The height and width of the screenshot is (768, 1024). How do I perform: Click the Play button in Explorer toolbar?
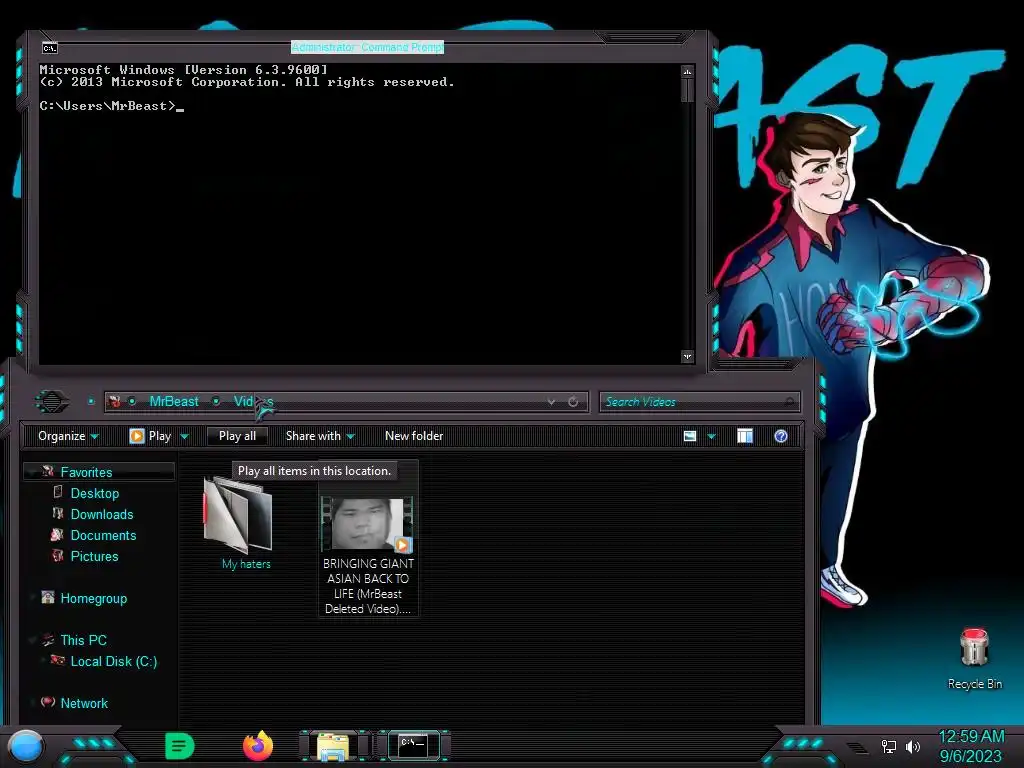tap(151, 436)
